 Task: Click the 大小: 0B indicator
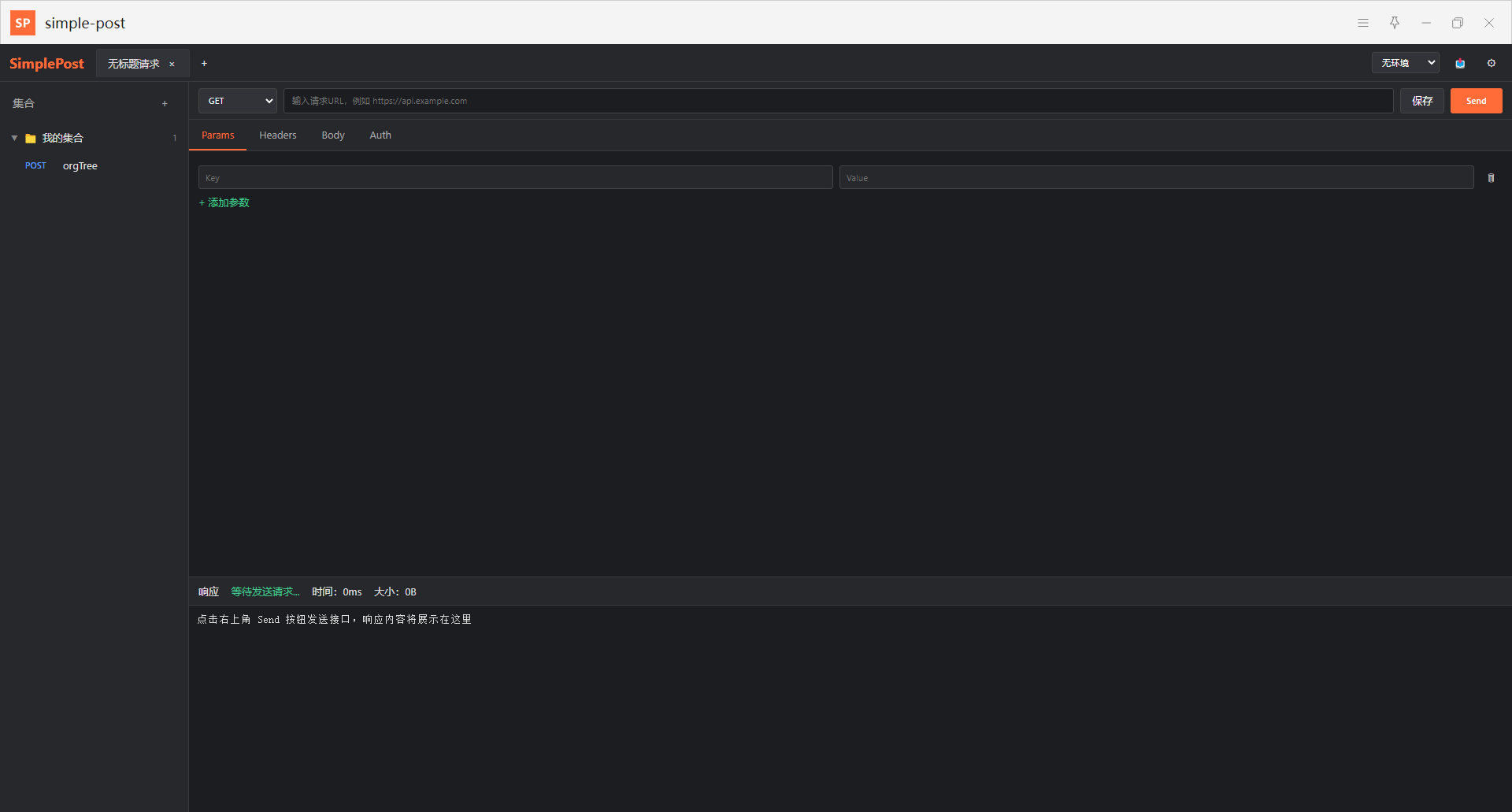(x=395, y=591)
